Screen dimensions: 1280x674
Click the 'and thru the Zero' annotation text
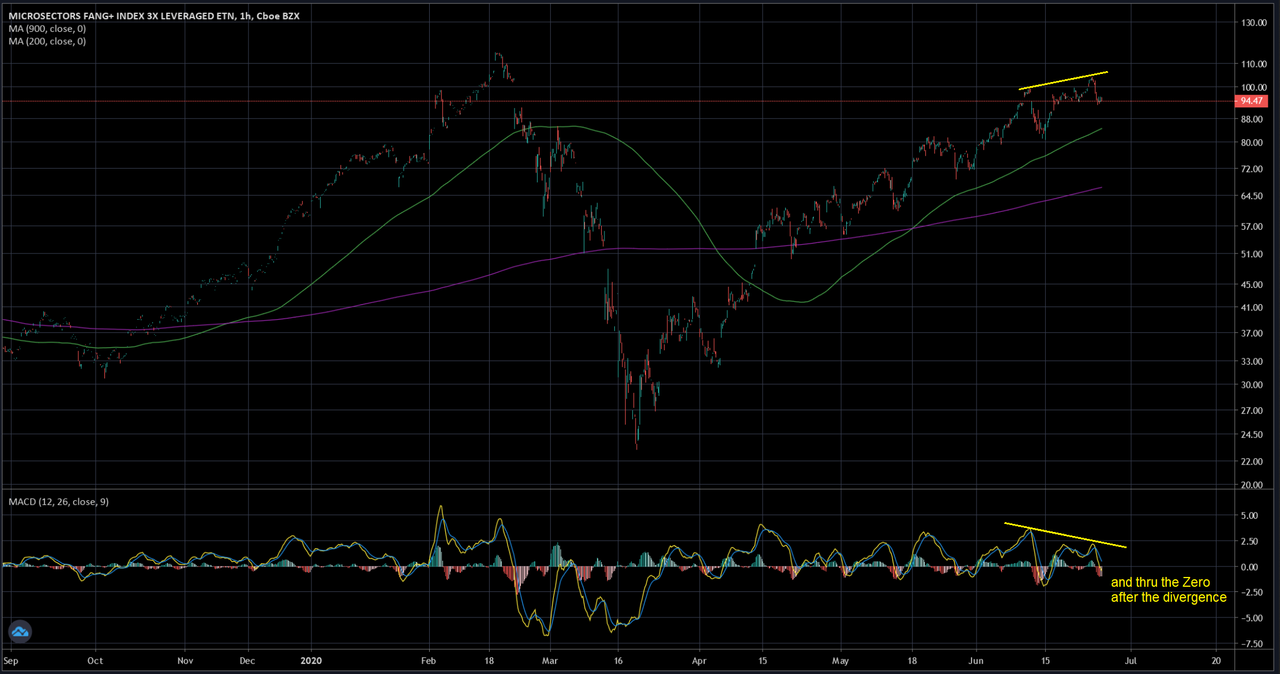[1160, 582]
